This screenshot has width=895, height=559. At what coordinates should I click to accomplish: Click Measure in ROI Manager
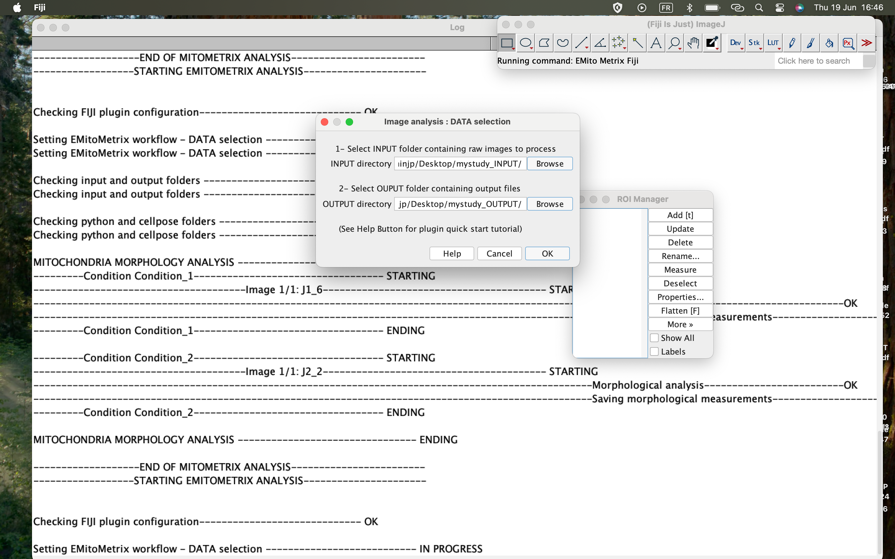pos(680,270)
